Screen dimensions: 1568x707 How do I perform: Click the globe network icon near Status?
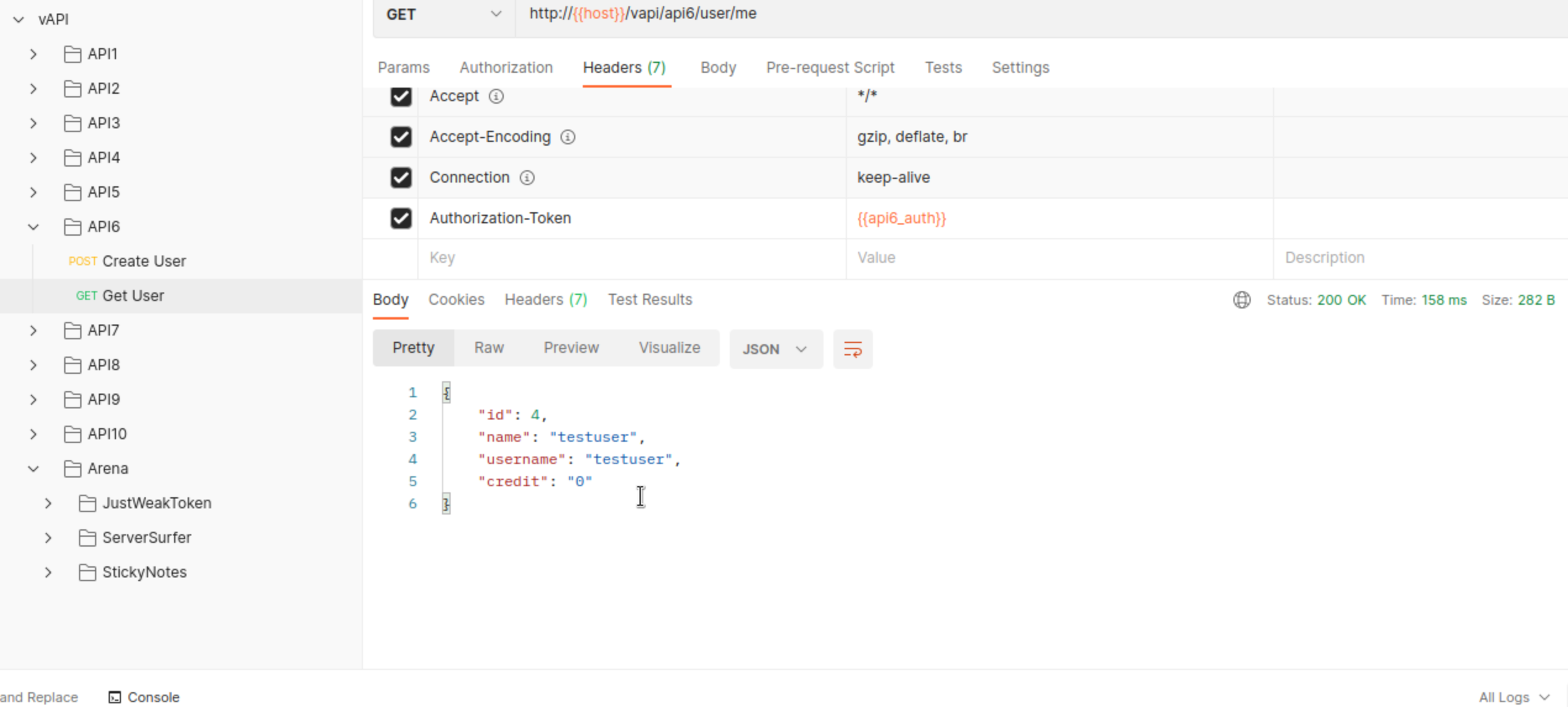pos(1241,300)
